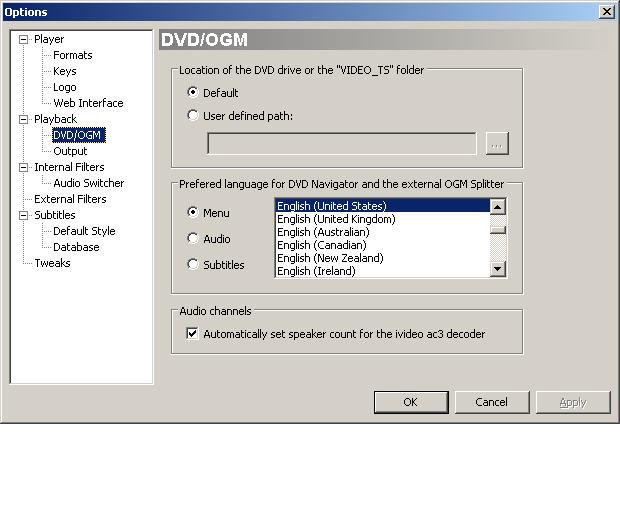620x512 pixels.
Task: Open the Database settings page
Action: 76,247
